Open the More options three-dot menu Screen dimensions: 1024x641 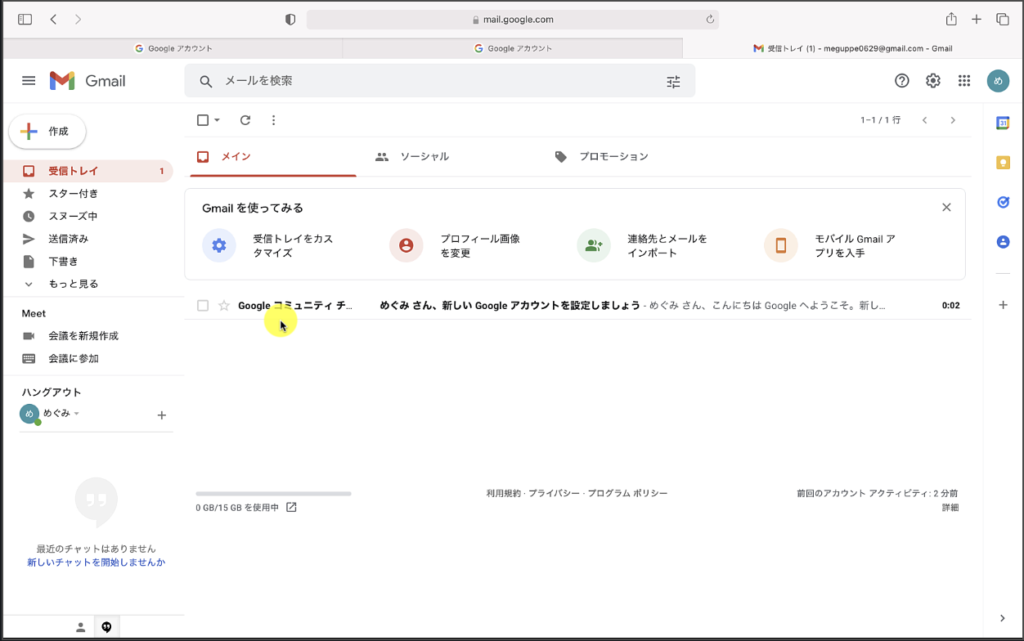point(274,120)
